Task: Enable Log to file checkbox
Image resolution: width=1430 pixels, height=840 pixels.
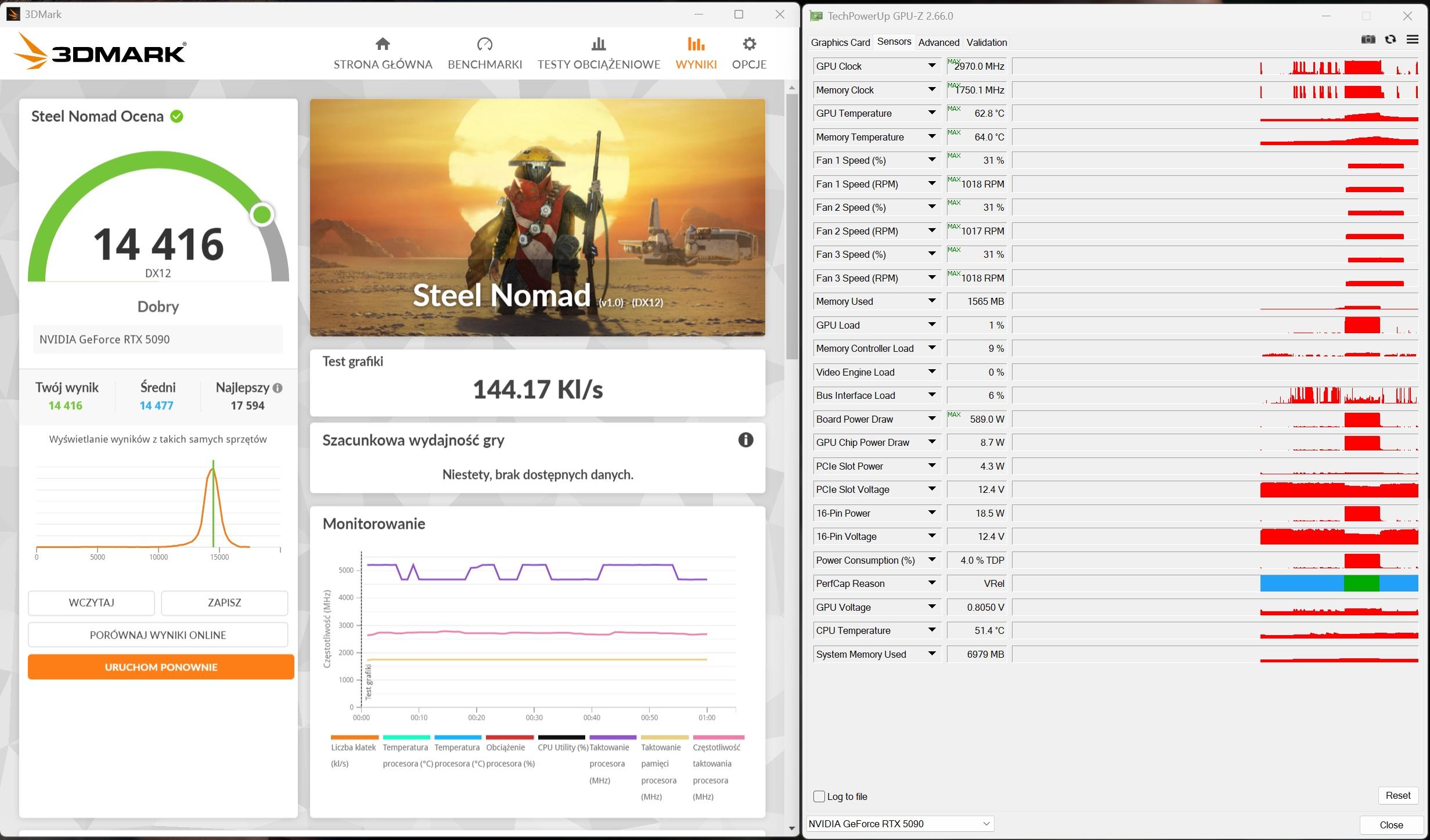Action: pos(819,796)
